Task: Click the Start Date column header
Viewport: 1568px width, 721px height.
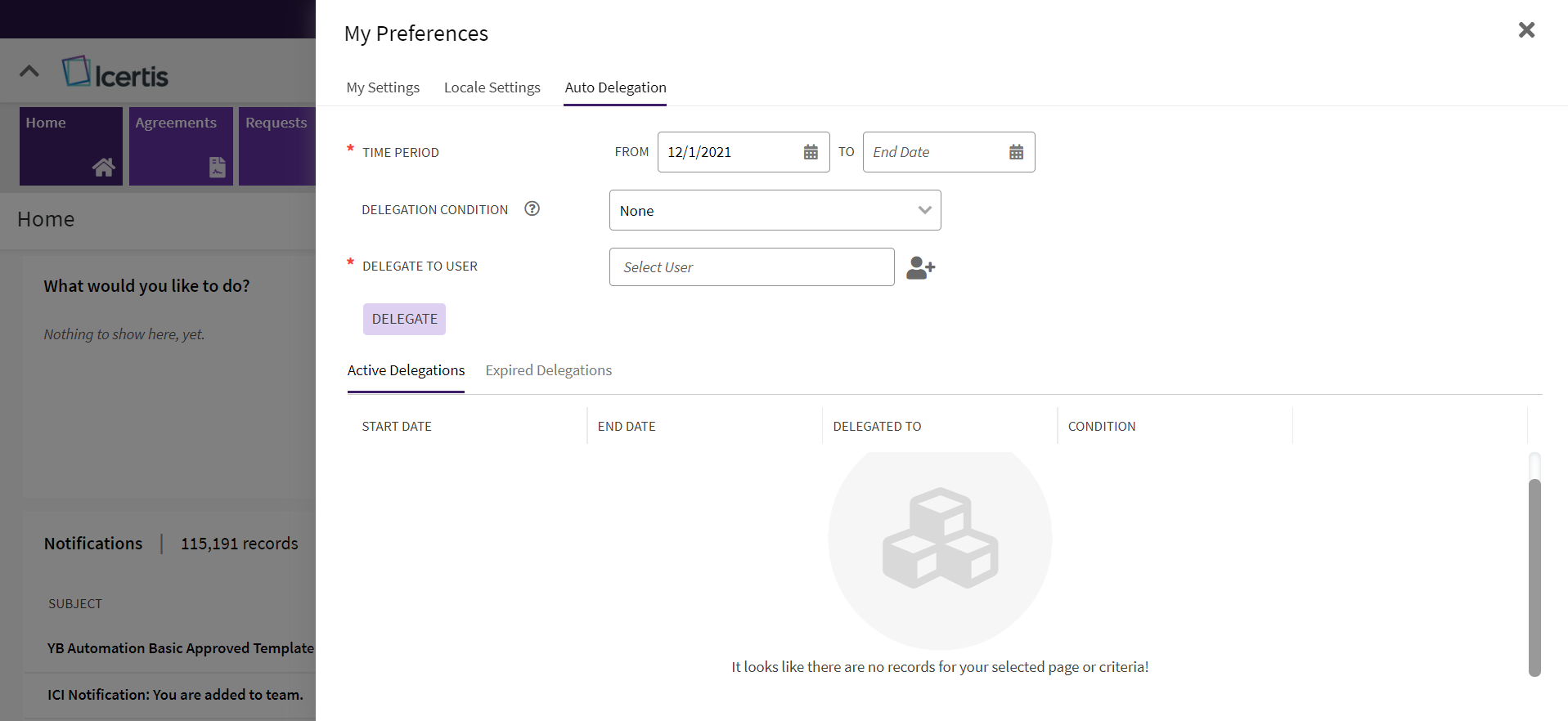Action: [x=397, y=427]
